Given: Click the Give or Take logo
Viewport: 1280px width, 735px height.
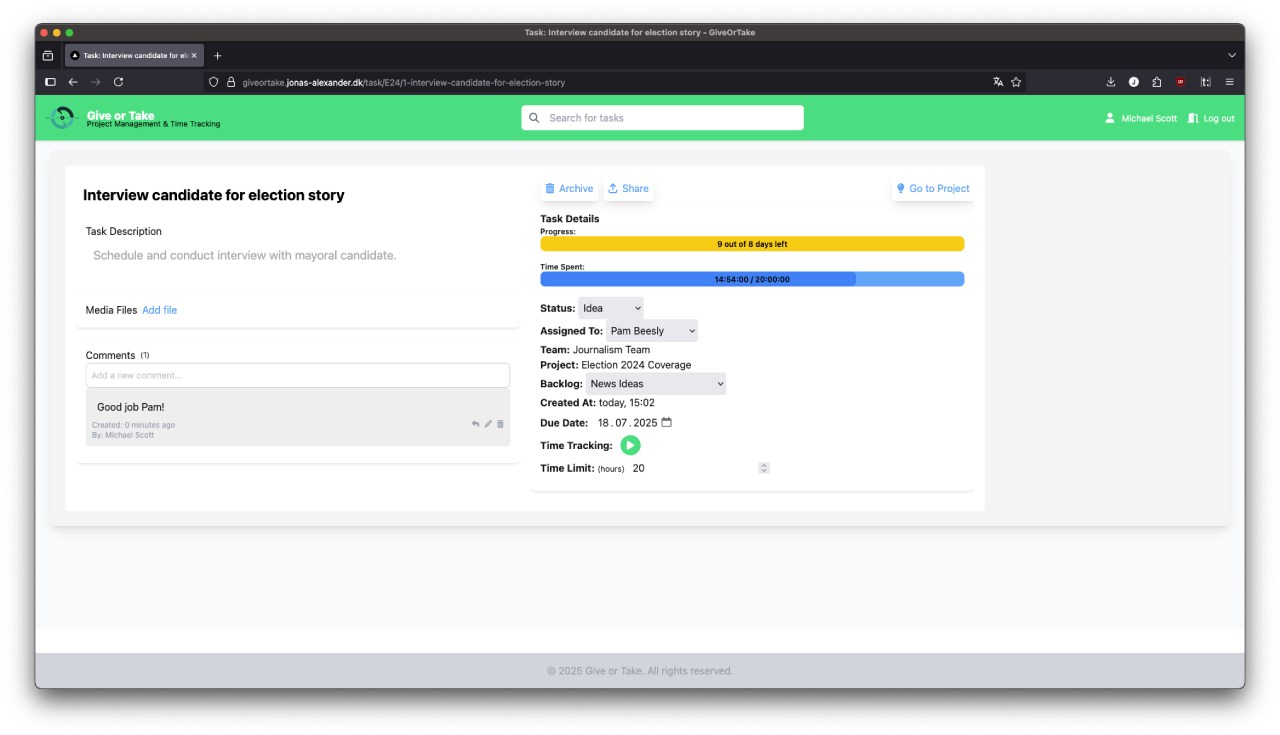Looking at the screenshot, I should coord(62,118).
